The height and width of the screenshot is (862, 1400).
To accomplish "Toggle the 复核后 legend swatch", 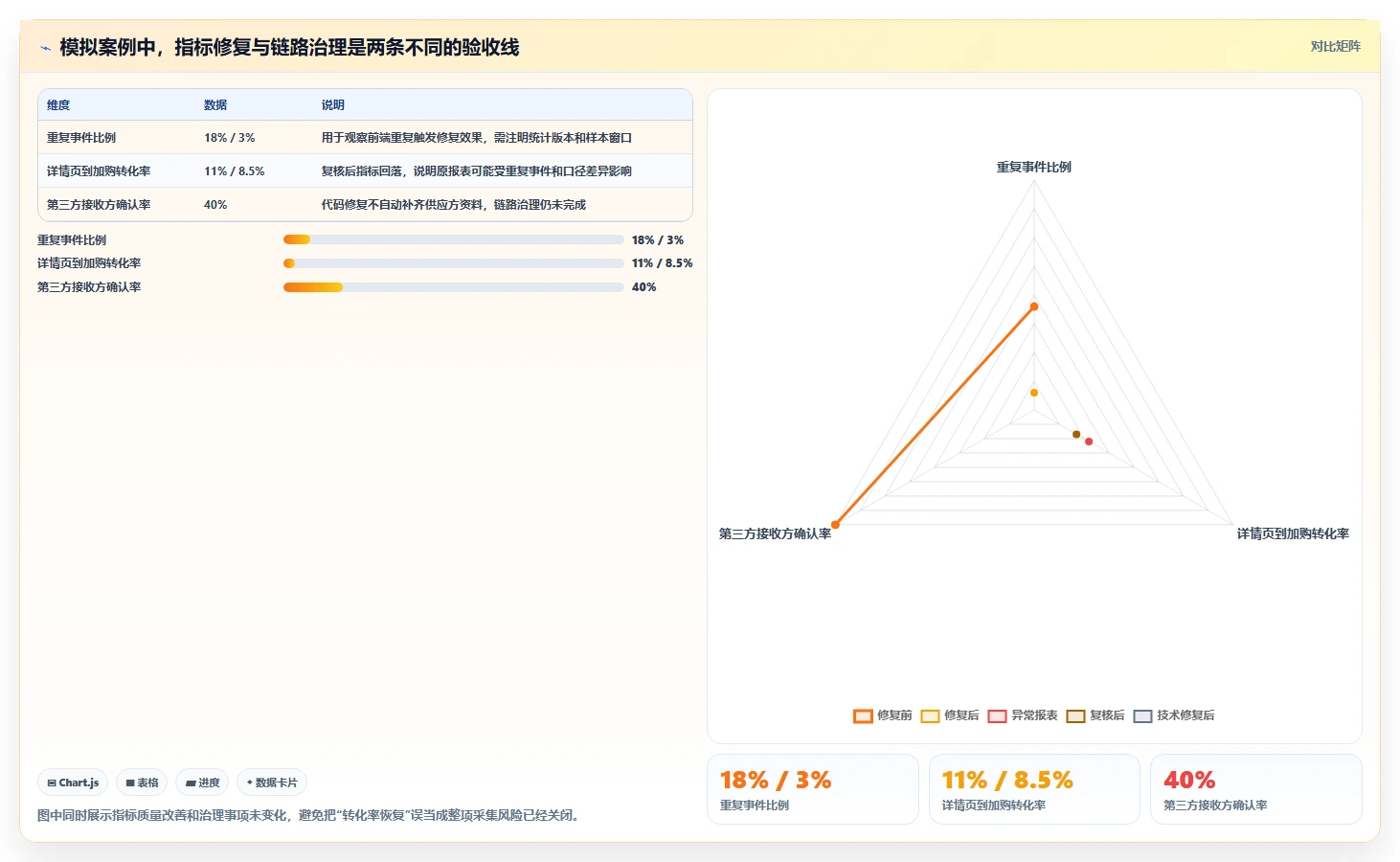I will (1075, 715).
